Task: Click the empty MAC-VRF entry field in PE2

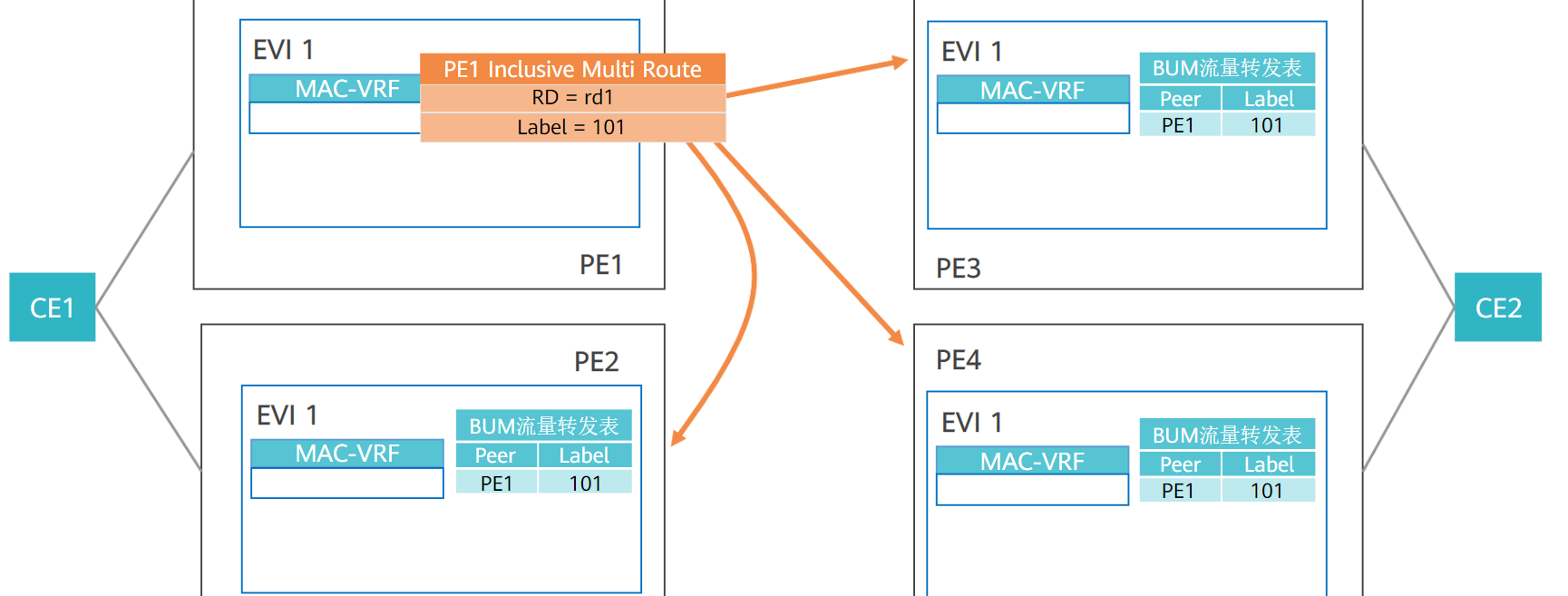Action: pyautogui.click(x=346, y=483)
